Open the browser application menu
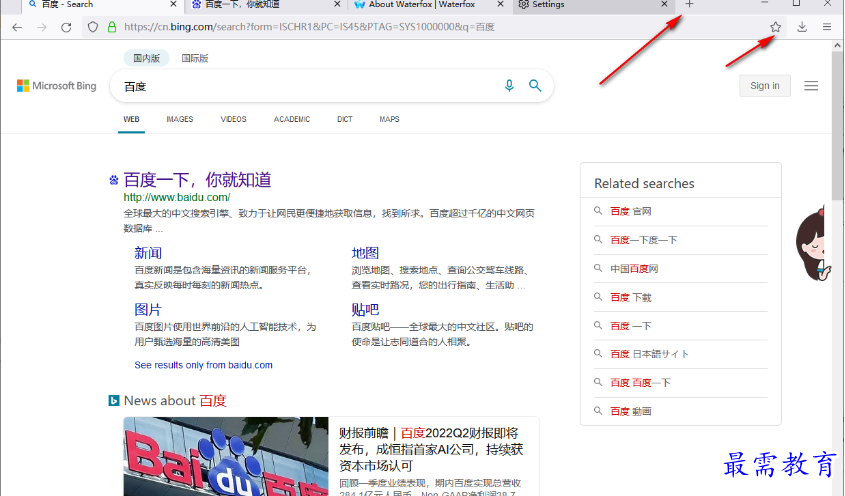 [827, 27]
